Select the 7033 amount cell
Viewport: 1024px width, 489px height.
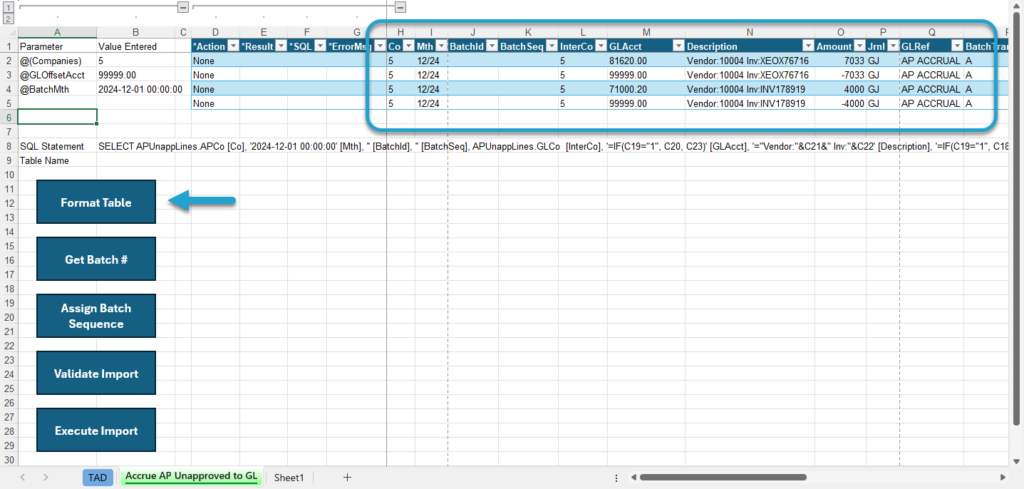840,61
